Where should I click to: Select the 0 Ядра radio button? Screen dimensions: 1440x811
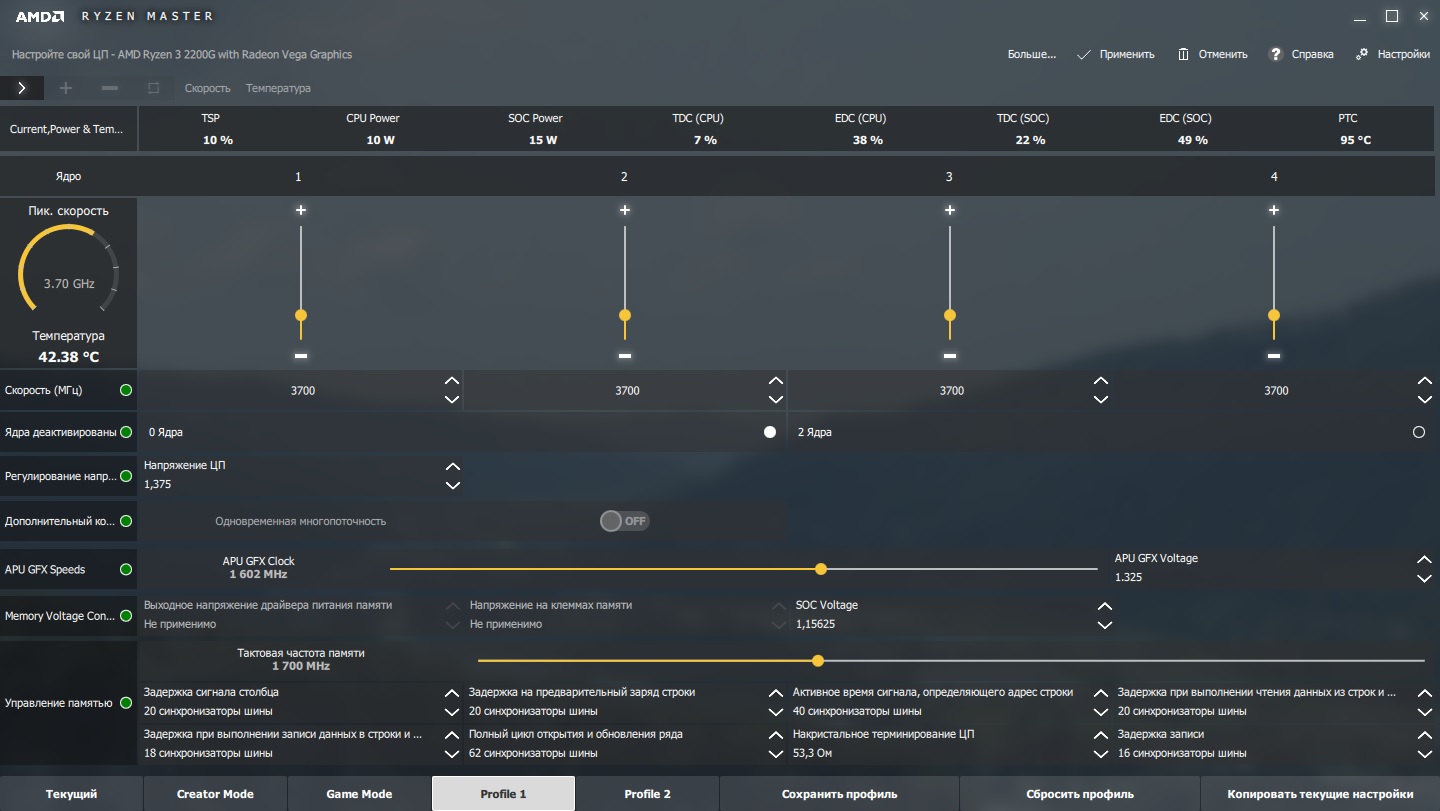click(x=770, y=432)
